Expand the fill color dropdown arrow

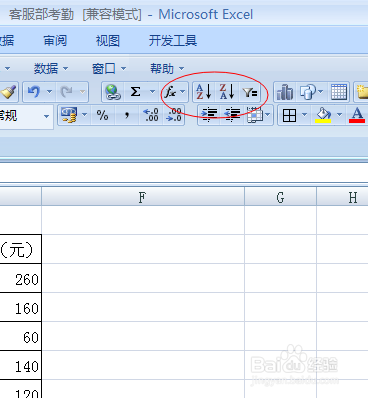339,115
